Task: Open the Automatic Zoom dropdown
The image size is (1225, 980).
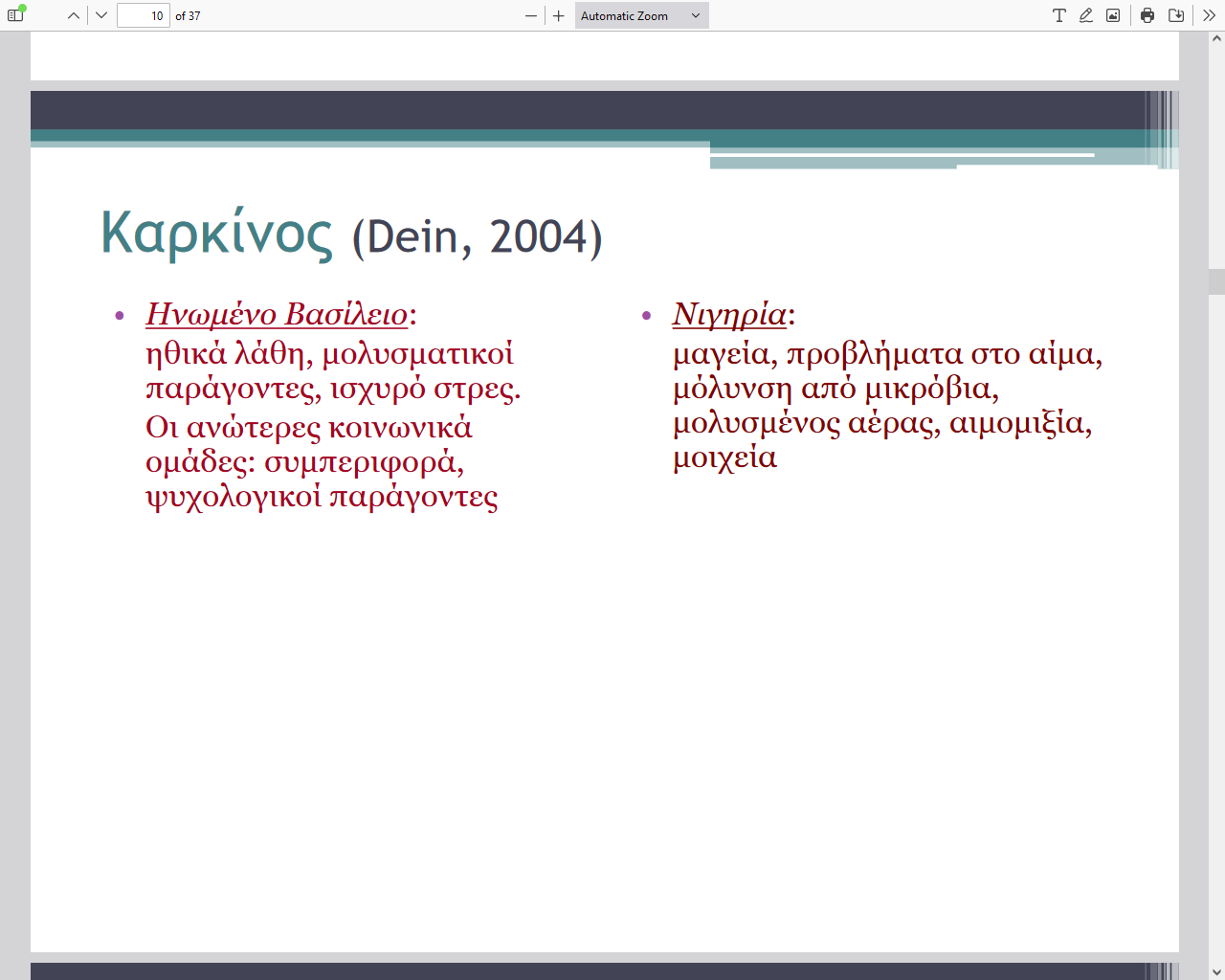Action: point(641,15)
